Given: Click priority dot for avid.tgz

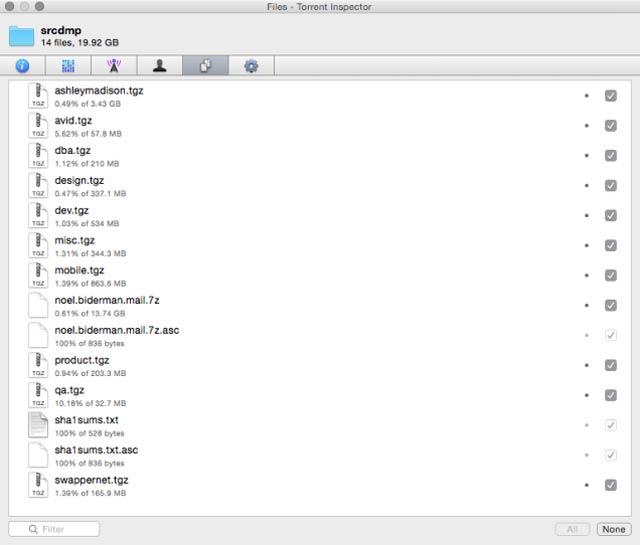Looking at the screenshot, I should click(587, 125).
